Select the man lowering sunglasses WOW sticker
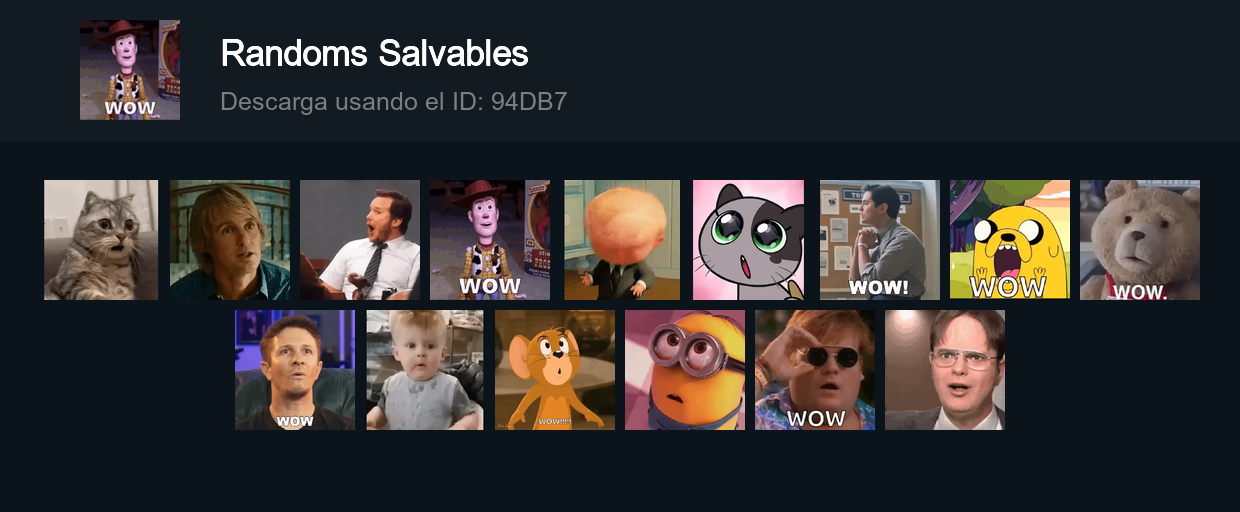The width and height of the screenshot is (1240, 512). pyautogui.click(x=815, y=370)
